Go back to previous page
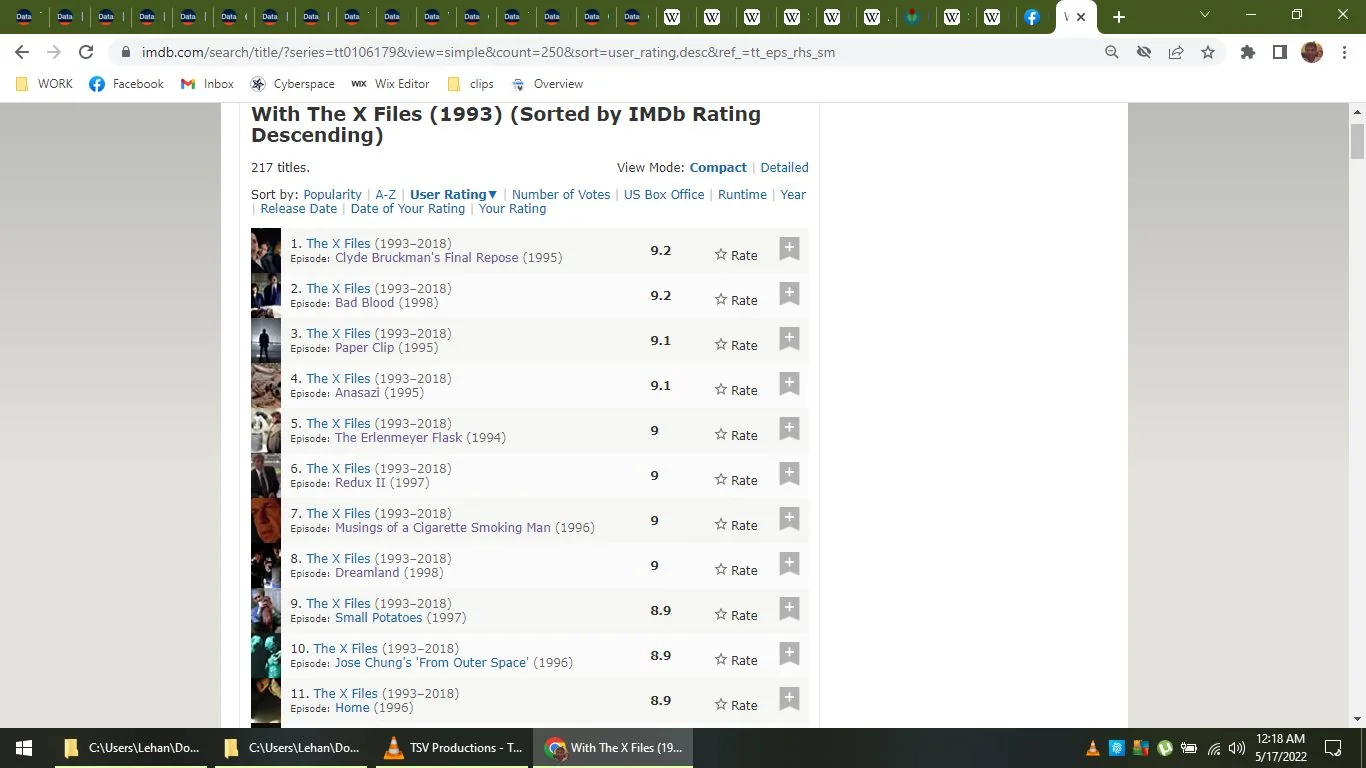The width and height of the screenshot is (1366, 768). 22,52
